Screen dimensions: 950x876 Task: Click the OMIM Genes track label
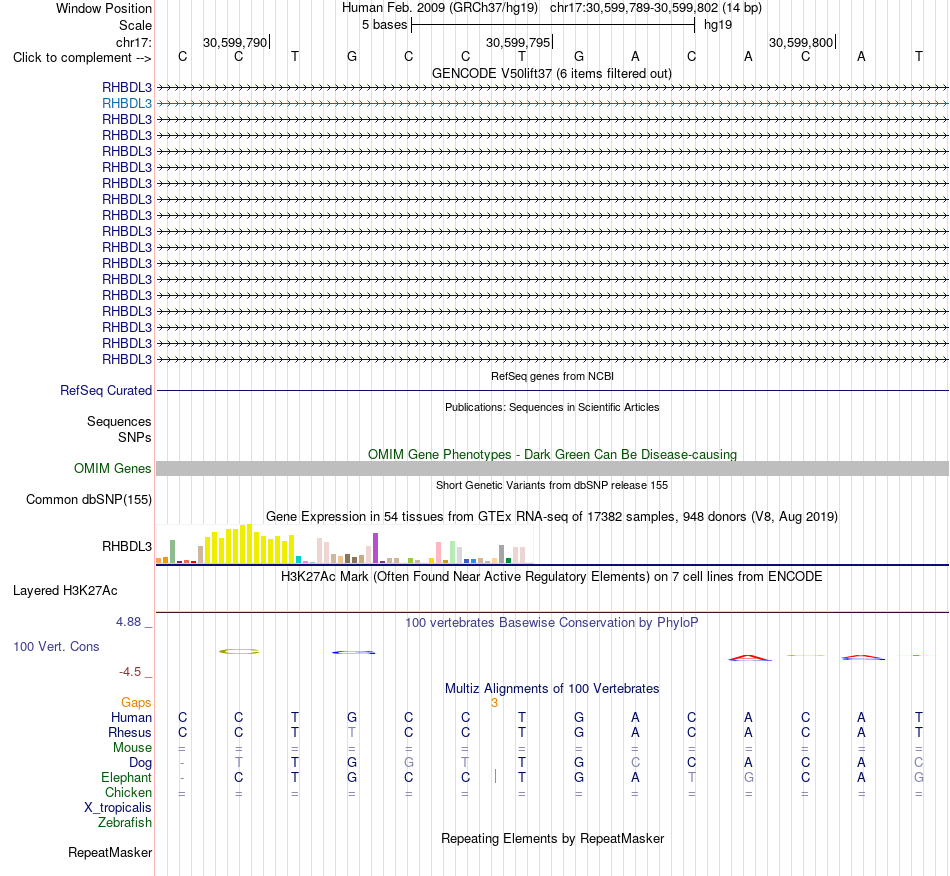coord(112,469)
